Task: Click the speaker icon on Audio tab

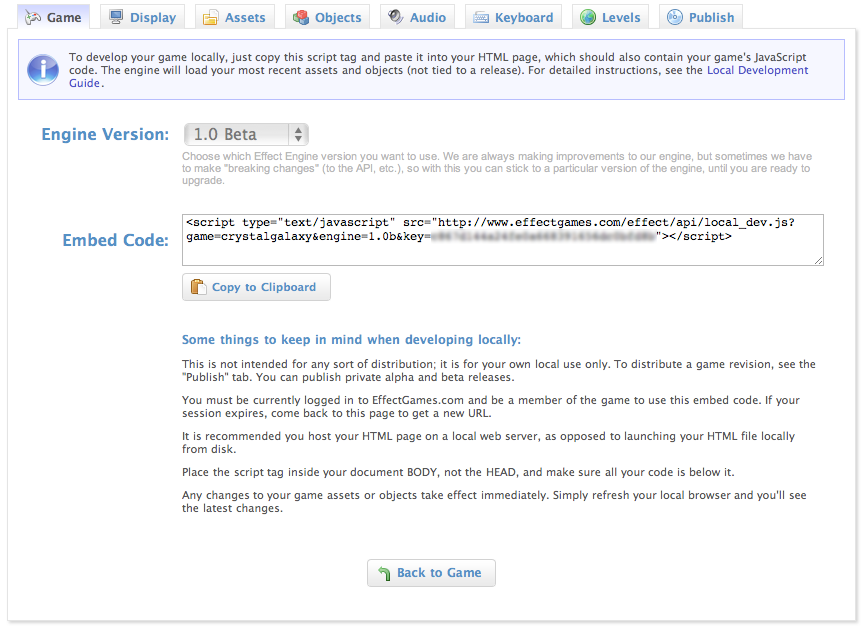Action: (x=395, y=17)
